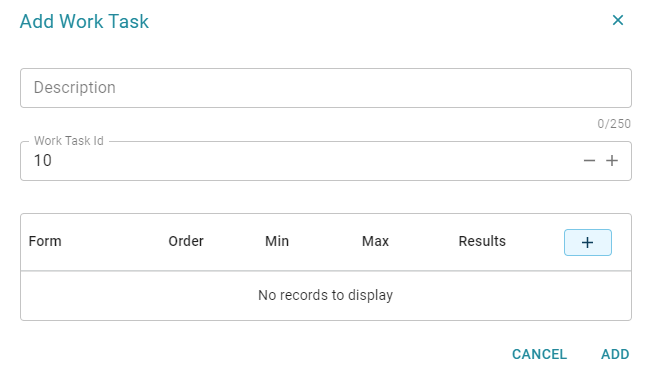Close the Add Work Task dialog
651x372 pixels.
618,20
